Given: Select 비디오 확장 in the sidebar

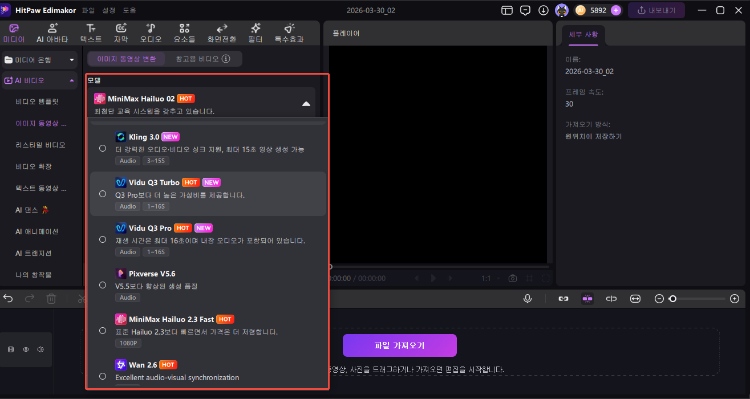Looking at the screenshot, I should point(33,166).
